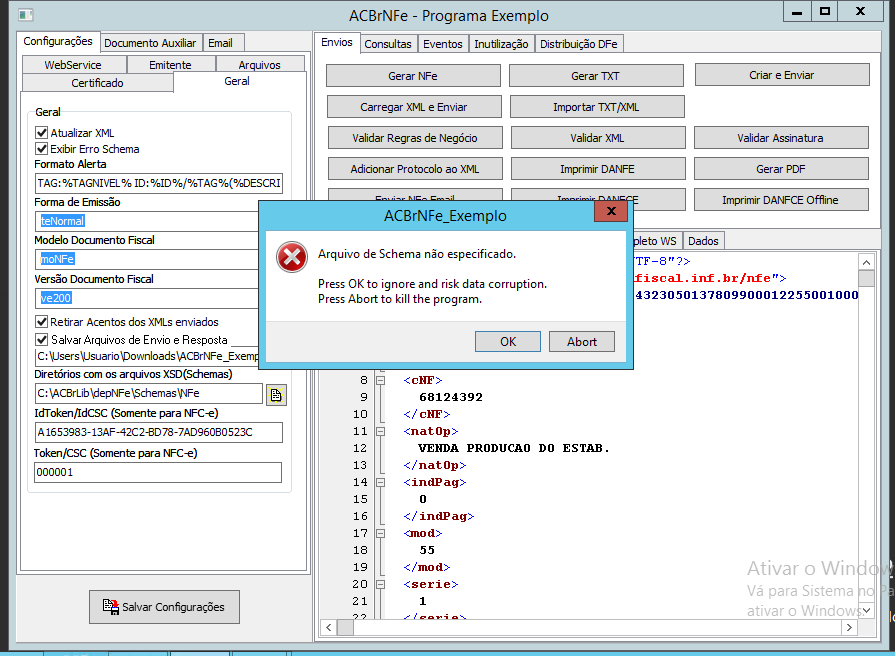Collapse the mod node at line 17
This screenshot has width=895, height=656.
[x=380, y=533]
